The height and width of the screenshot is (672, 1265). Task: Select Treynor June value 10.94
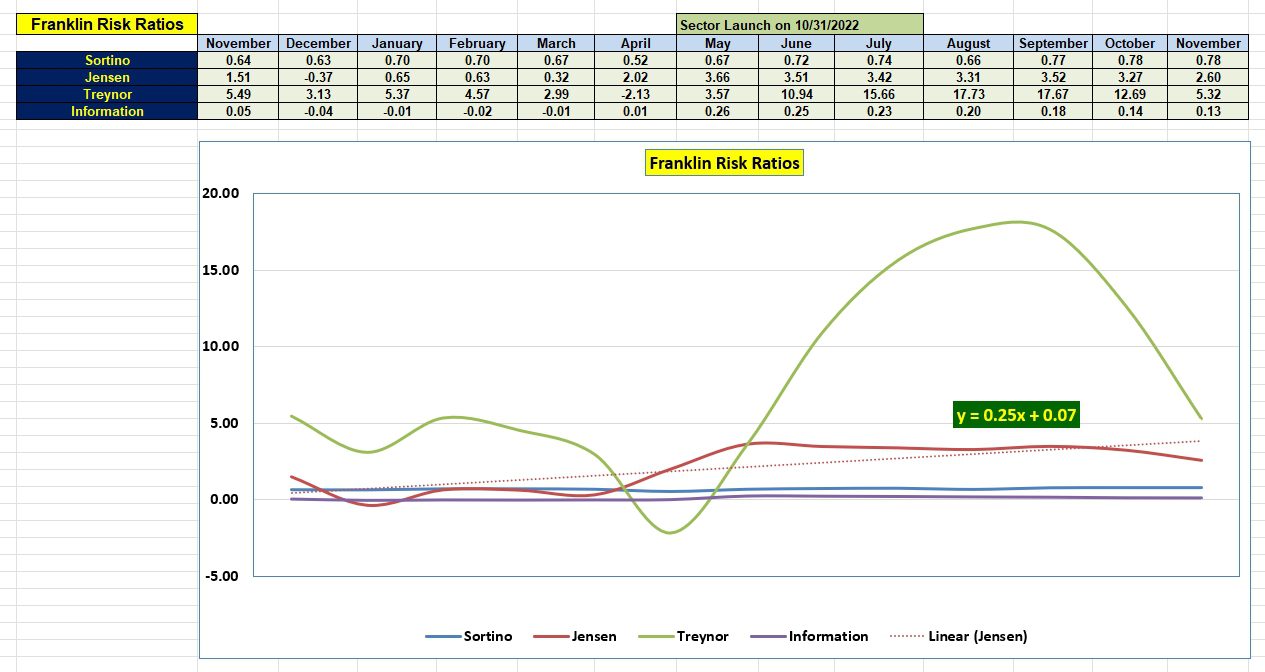pos(795,94)
